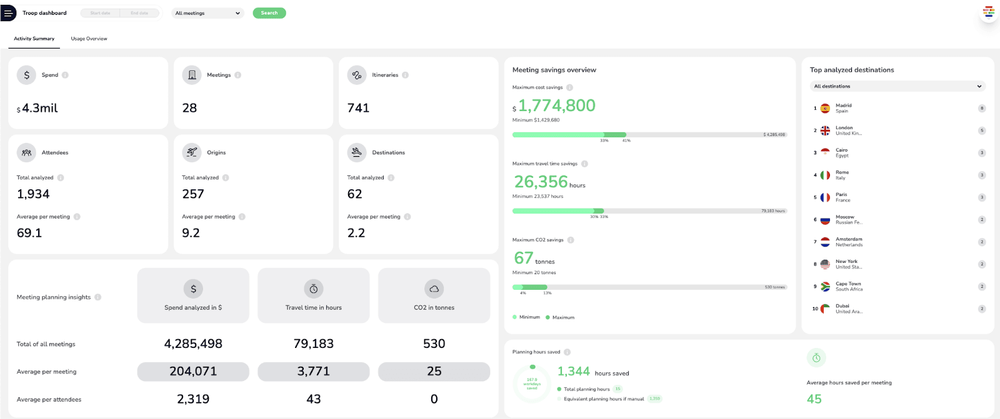The width and height of the screenshot is (1000, 419).
Task: Switch to the Usage Overview tab
Action: 89,38
